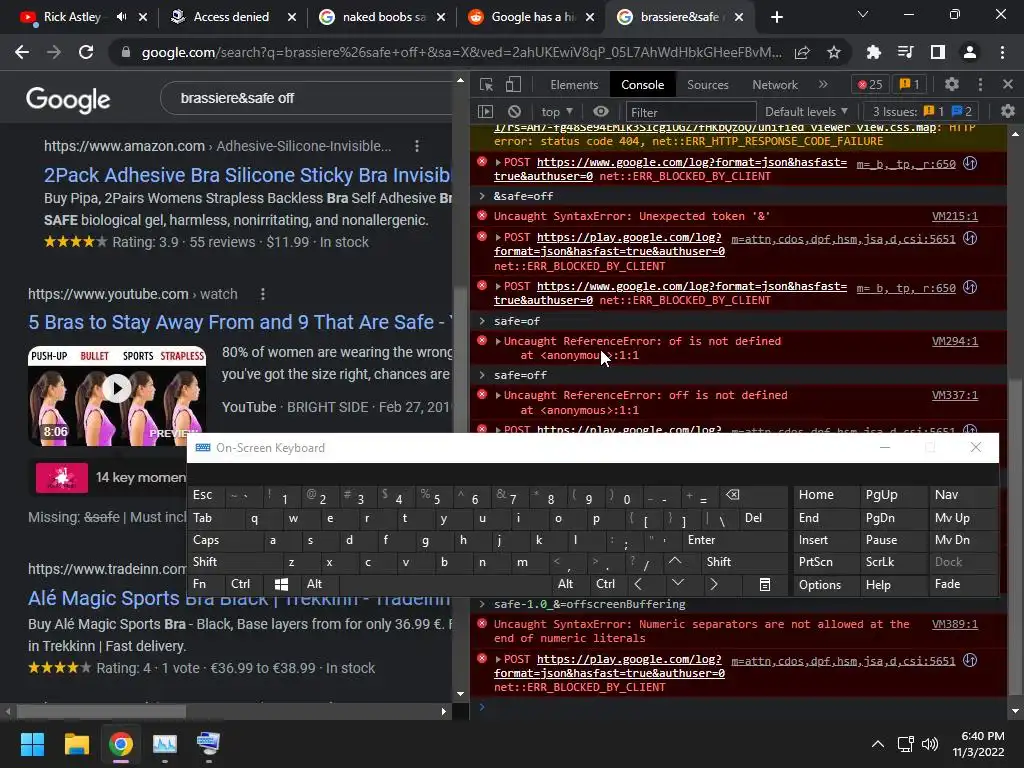This screenshot has width=1024, height=768.
Task: Click the Windows key on On-Screen Keyboard
Action: click(x=281, y=584)
